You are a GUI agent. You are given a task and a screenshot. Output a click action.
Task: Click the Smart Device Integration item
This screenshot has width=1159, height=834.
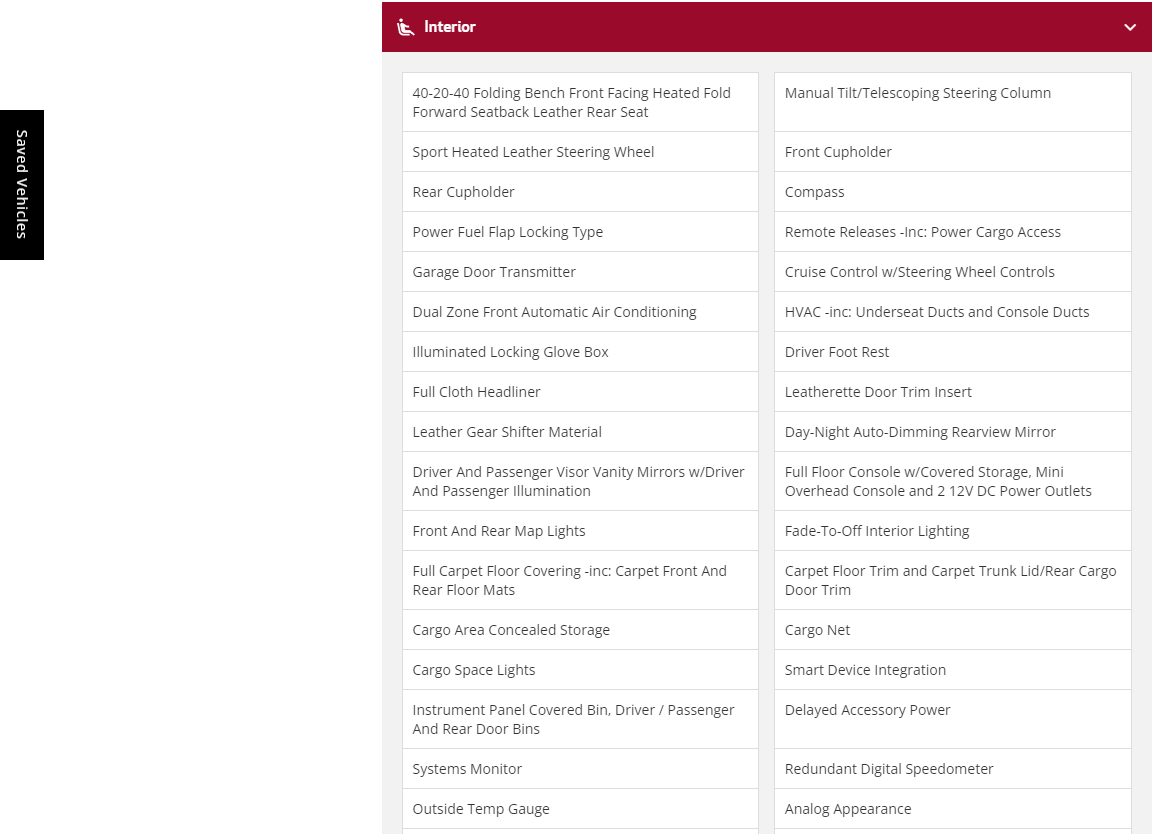[865, 670]
